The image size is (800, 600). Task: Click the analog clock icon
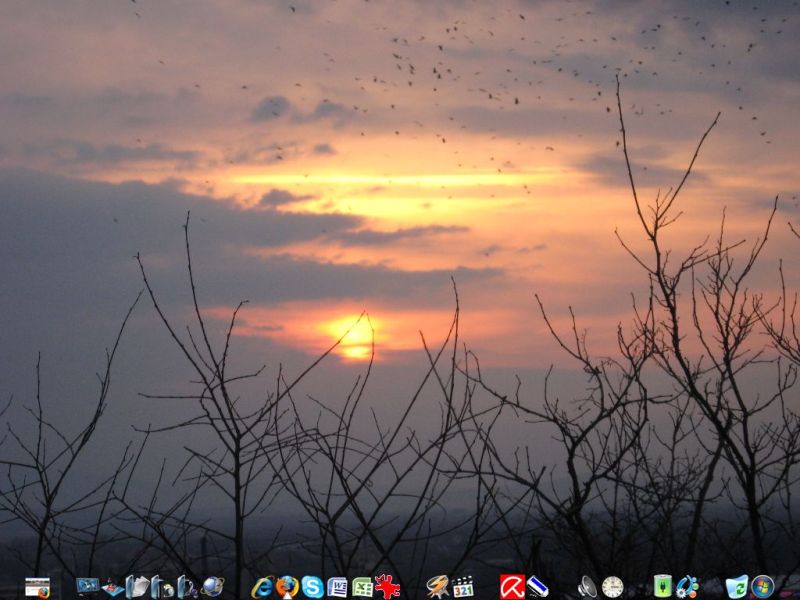(x=612, y=587)
